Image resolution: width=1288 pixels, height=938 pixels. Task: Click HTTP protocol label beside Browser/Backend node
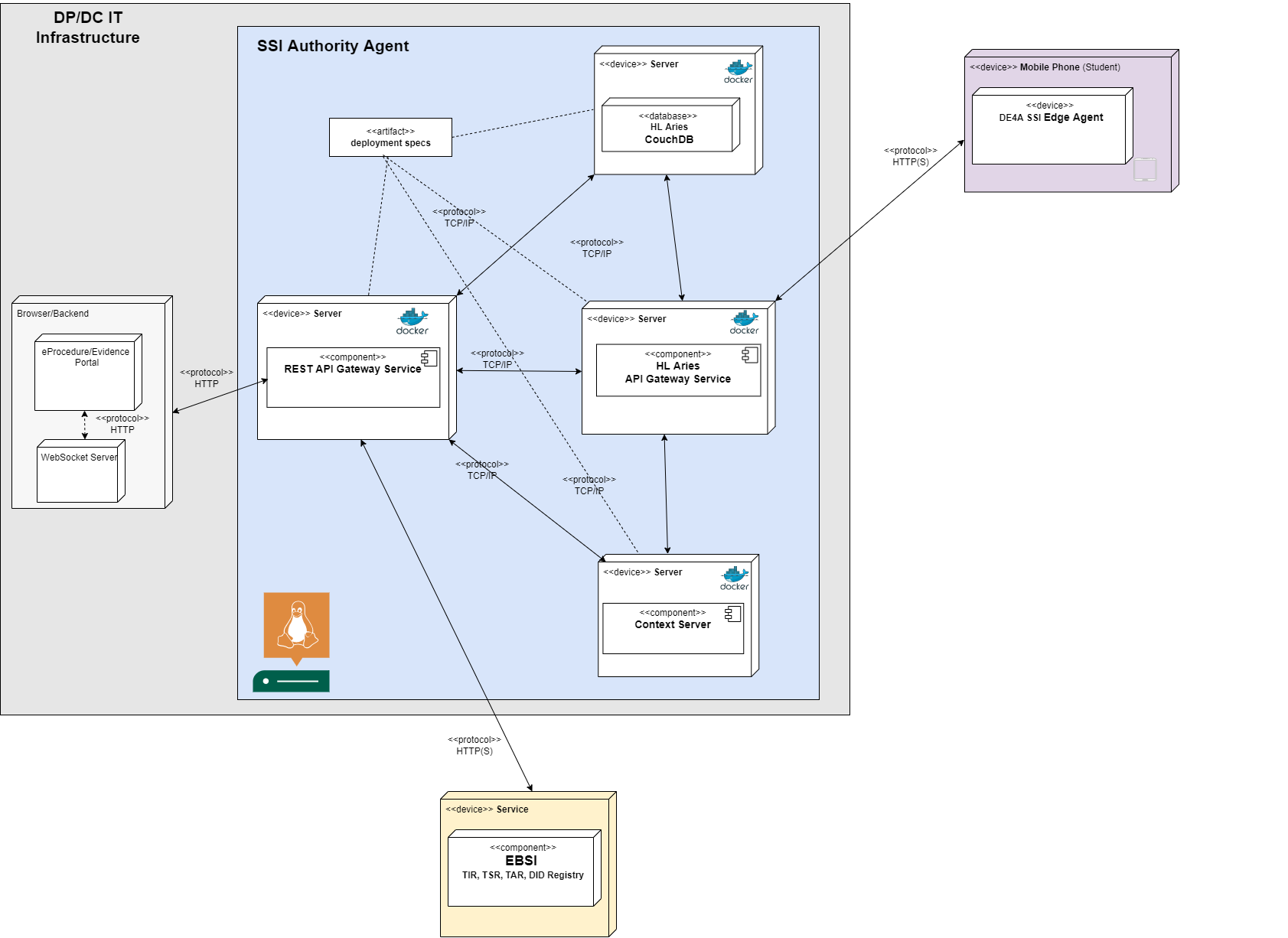207,379
